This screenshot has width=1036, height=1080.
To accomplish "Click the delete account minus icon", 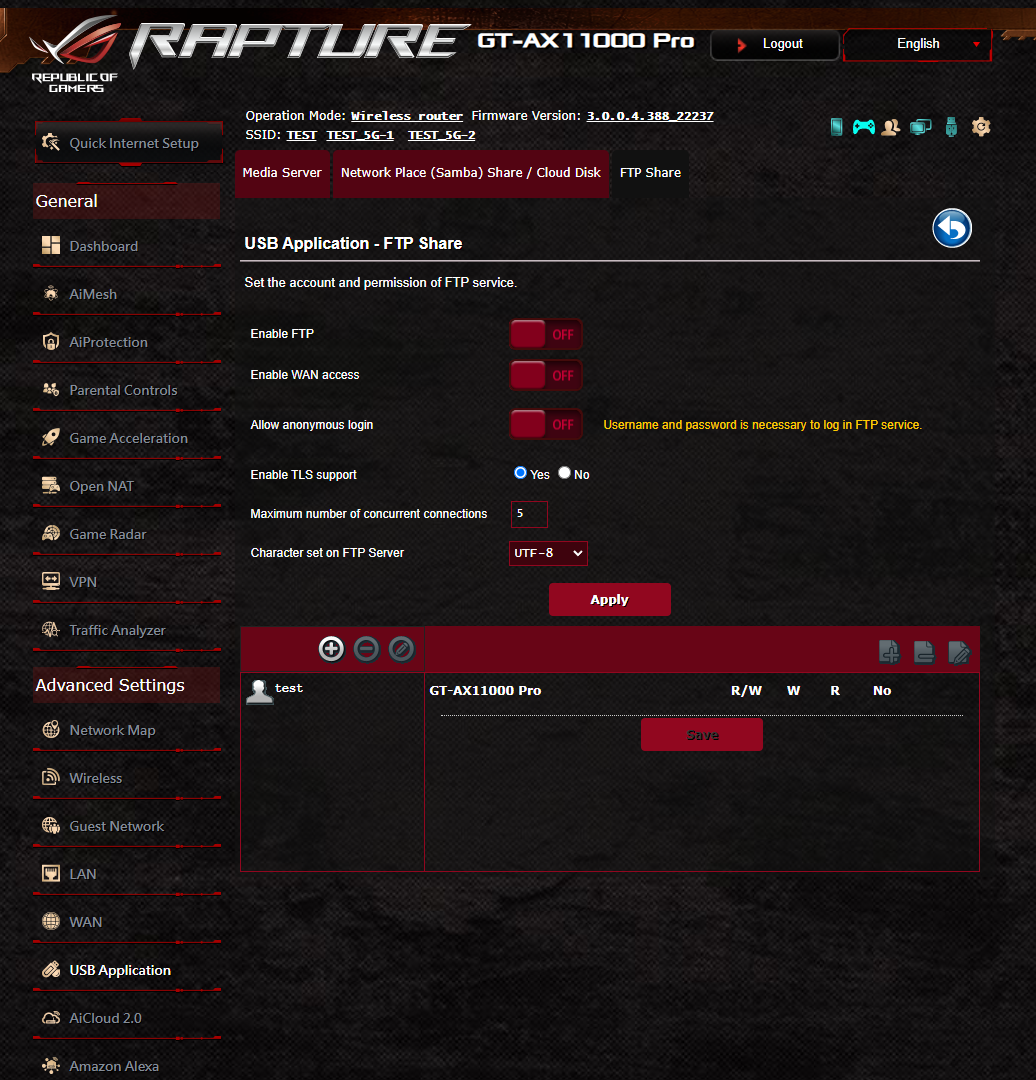I will point(366,649).
